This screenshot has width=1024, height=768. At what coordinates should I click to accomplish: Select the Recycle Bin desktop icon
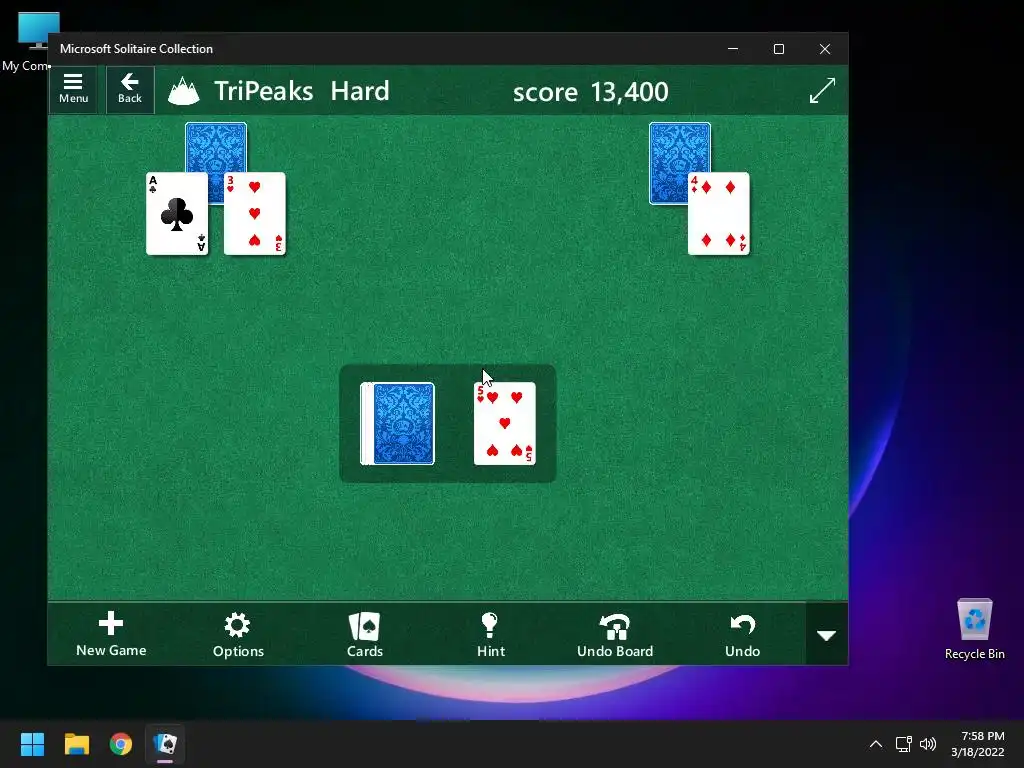tap(974, 630)
